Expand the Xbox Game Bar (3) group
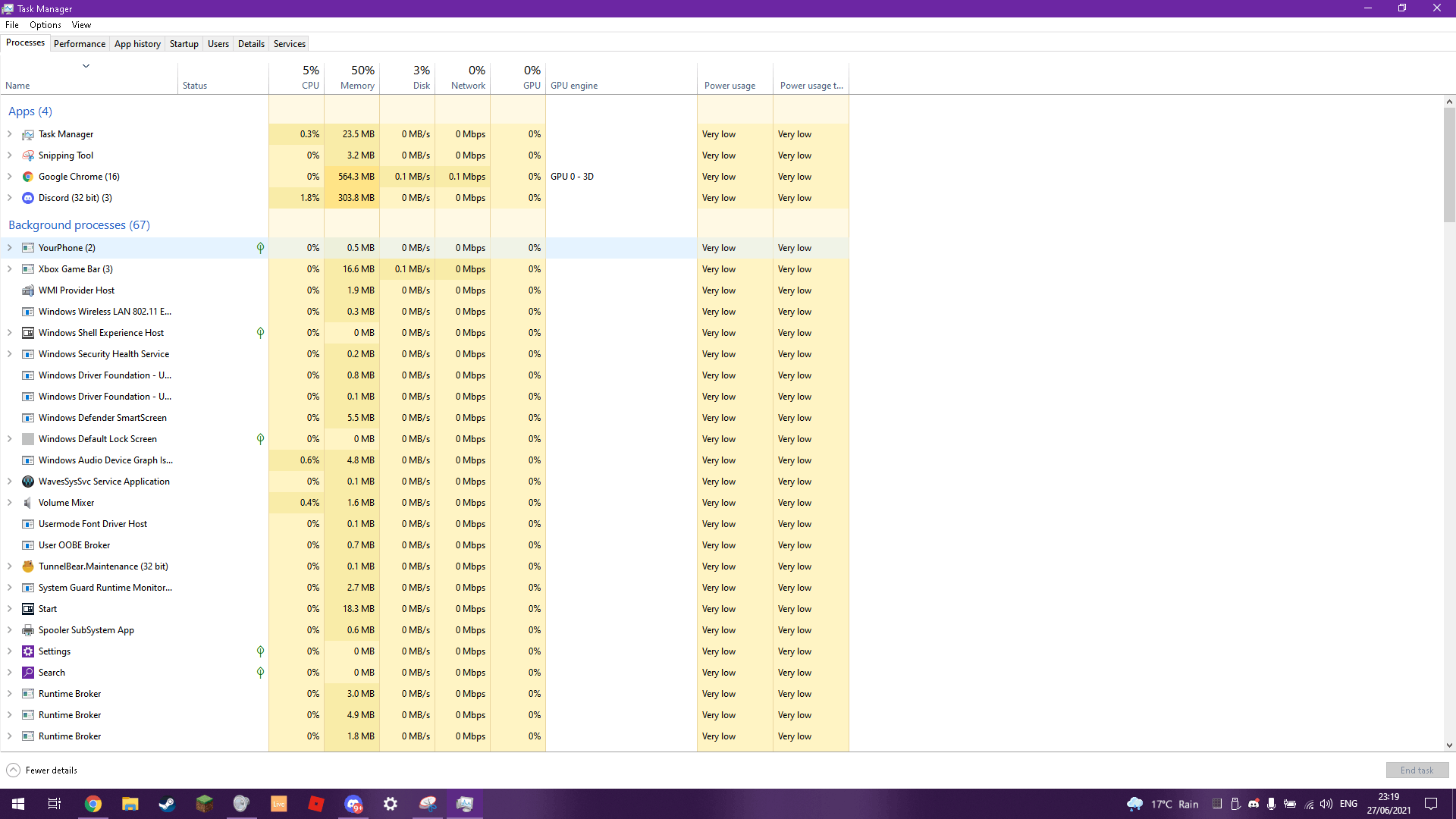This screenshot has height=819, width=1456. [x=9, y=269]
